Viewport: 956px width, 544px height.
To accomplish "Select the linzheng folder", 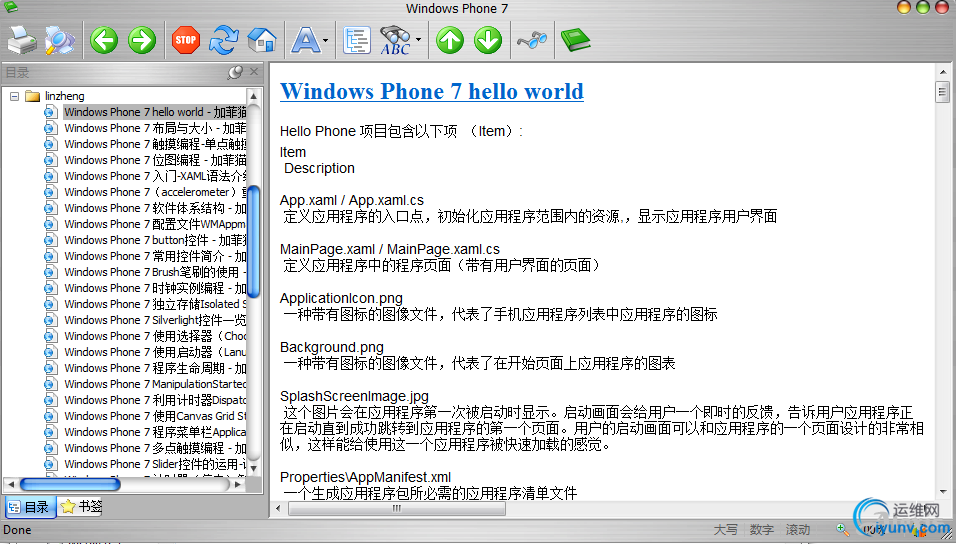I will 64,96.
